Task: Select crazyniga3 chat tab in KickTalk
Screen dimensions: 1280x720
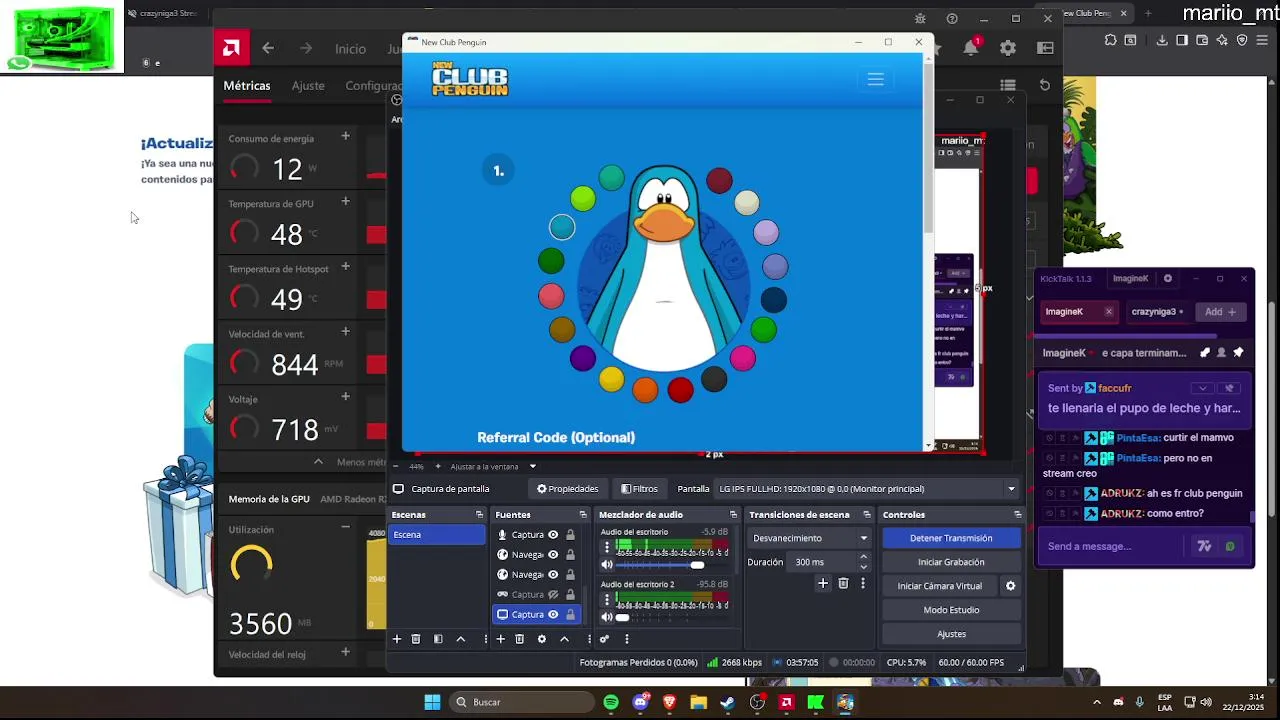Action: (1158, 312)
